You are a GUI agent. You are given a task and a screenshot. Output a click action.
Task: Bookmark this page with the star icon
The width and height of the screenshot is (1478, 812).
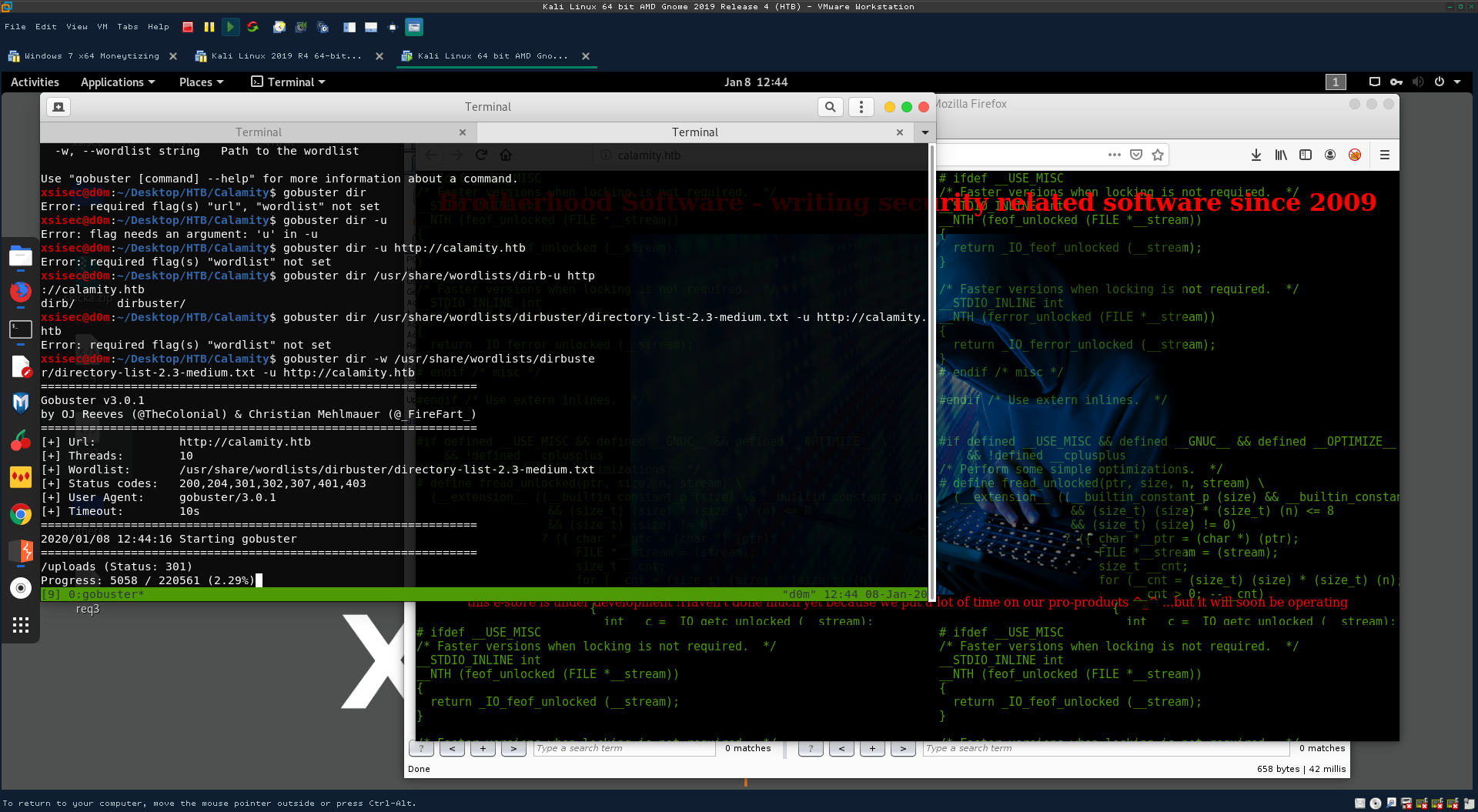click(x=1158, y=155)
